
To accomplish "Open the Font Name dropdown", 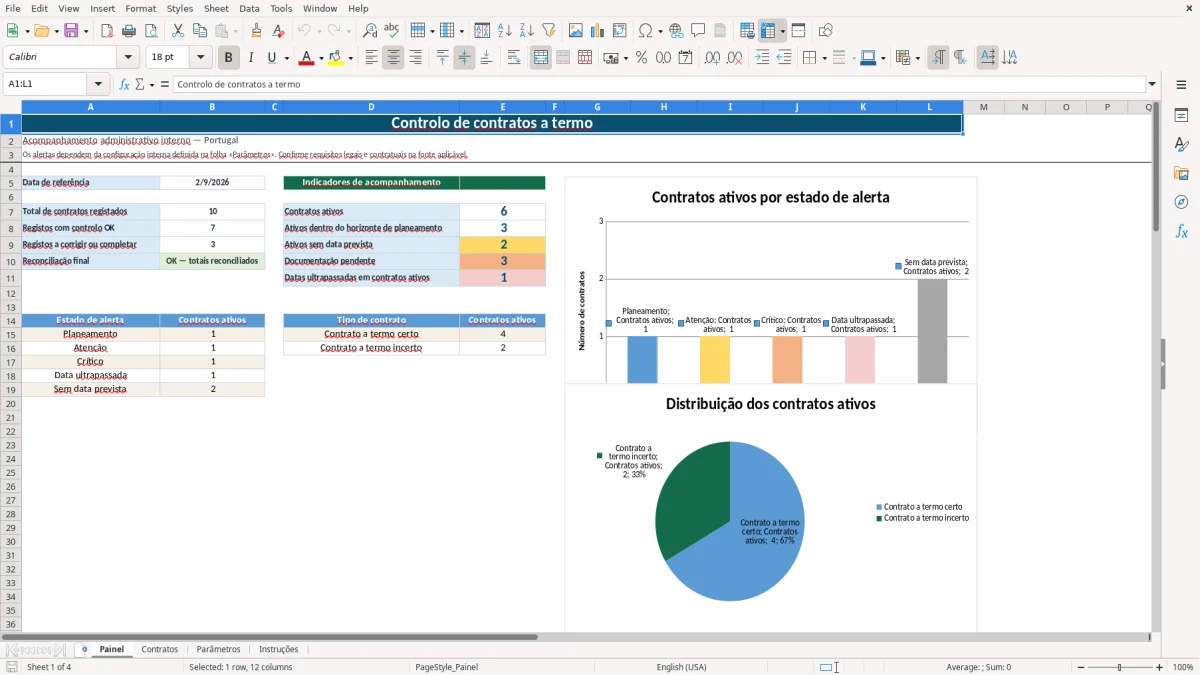I will (127, 58).
